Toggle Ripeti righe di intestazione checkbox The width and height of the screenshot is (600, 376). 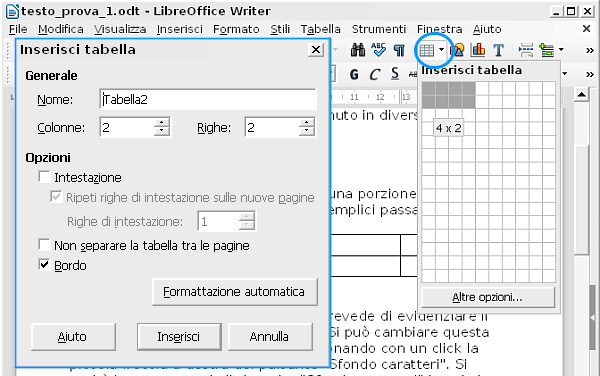(x=56, y=197)
